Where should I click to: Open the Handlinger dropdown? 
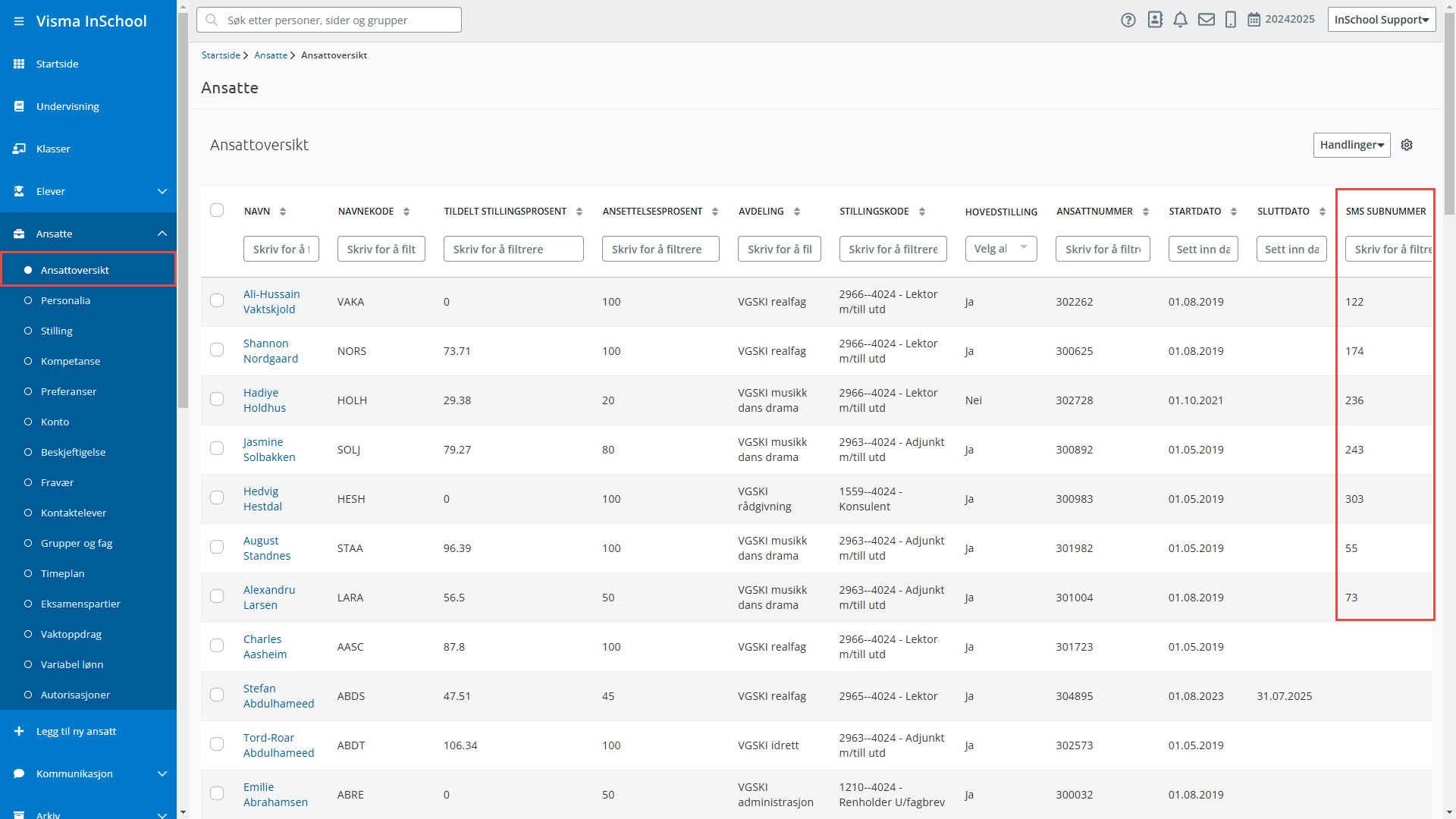tap(1351, 145)
